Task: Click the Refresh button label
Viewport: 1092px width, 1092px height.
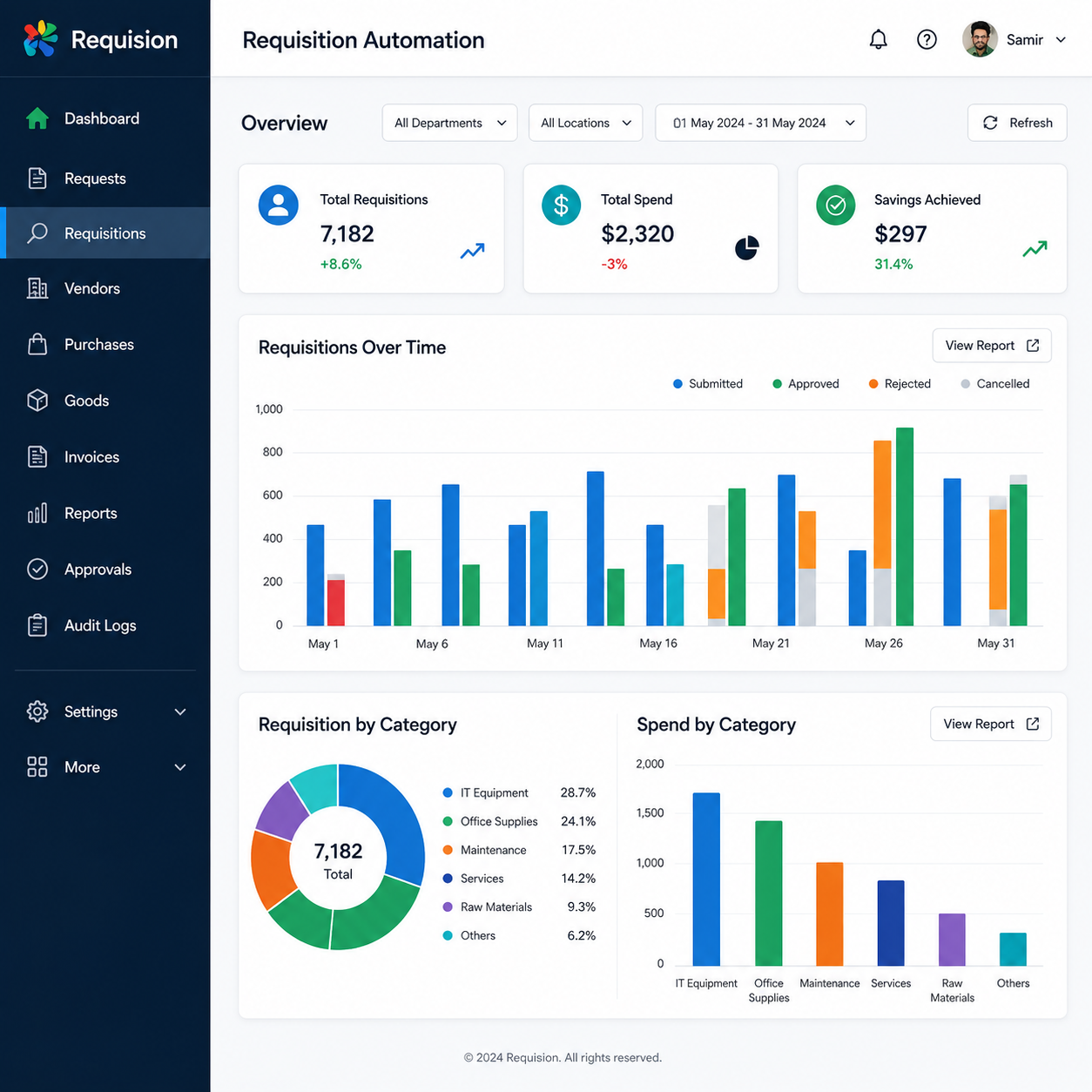Action: point(1031,123)
